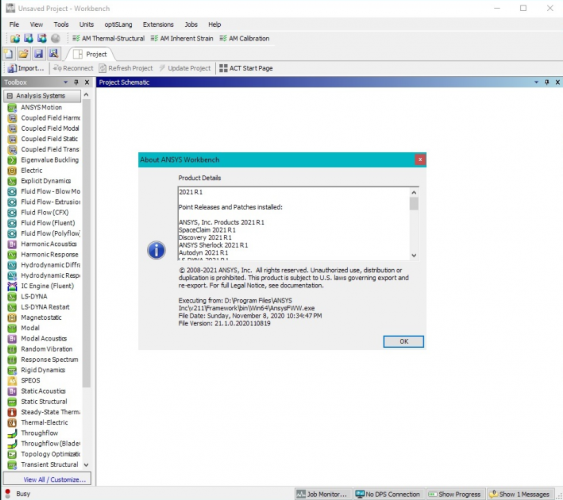Viewport: 563px width, 500px height.
Task: Pick the Harmonic Response icon
Action: click(12, 254)
